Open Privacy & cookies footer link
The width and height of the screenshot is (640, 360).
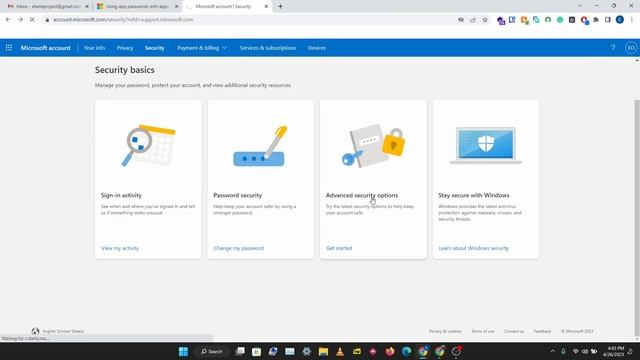click(445, 331)
